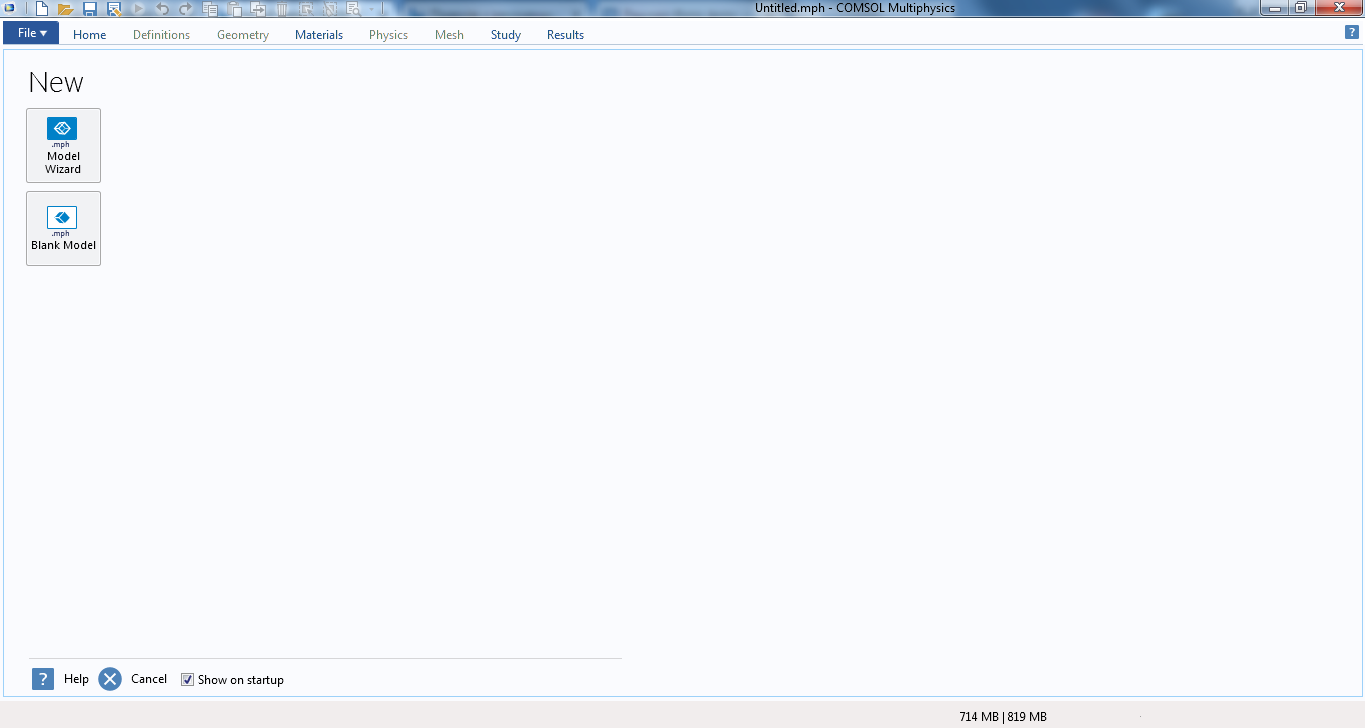Click the Duplicate icon in quick access toolbar
Viewport: 1365px width, 728px height.
[258, 9]
